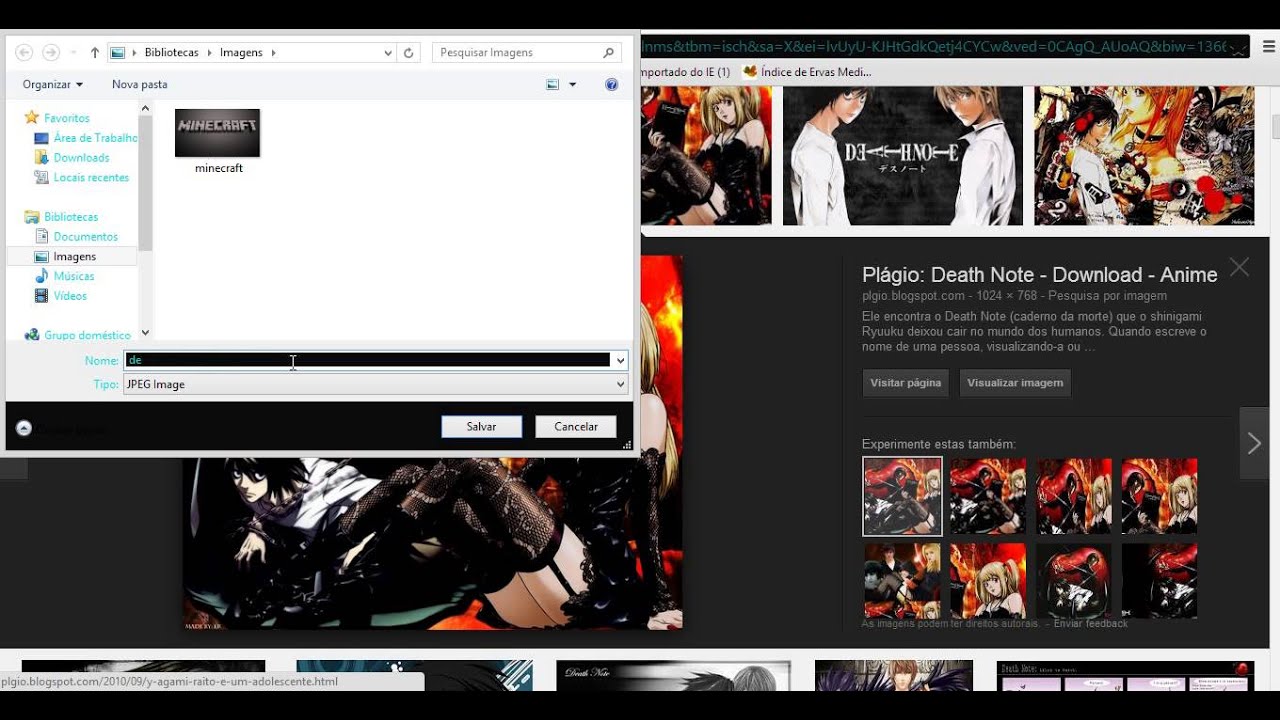Image resolution: width=1280 pixels, height=720 pixels.
Task: Click the Vídeos film icon
Action: click(x=41, y=296)
